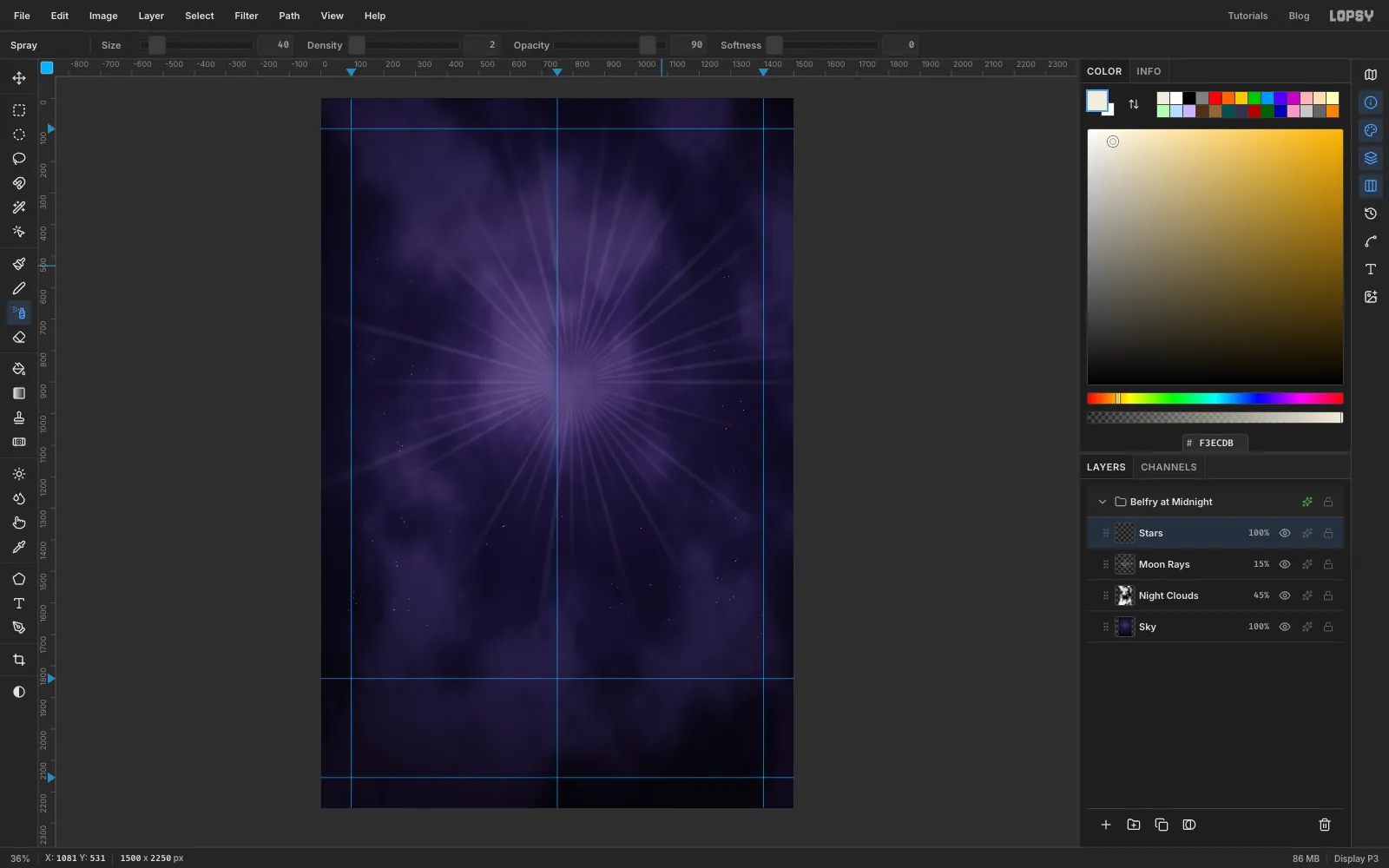Image resolution: width=1389 pixels, height=868 pixels.
Task: Select the Move tool
Action: (x=19, y=78)
